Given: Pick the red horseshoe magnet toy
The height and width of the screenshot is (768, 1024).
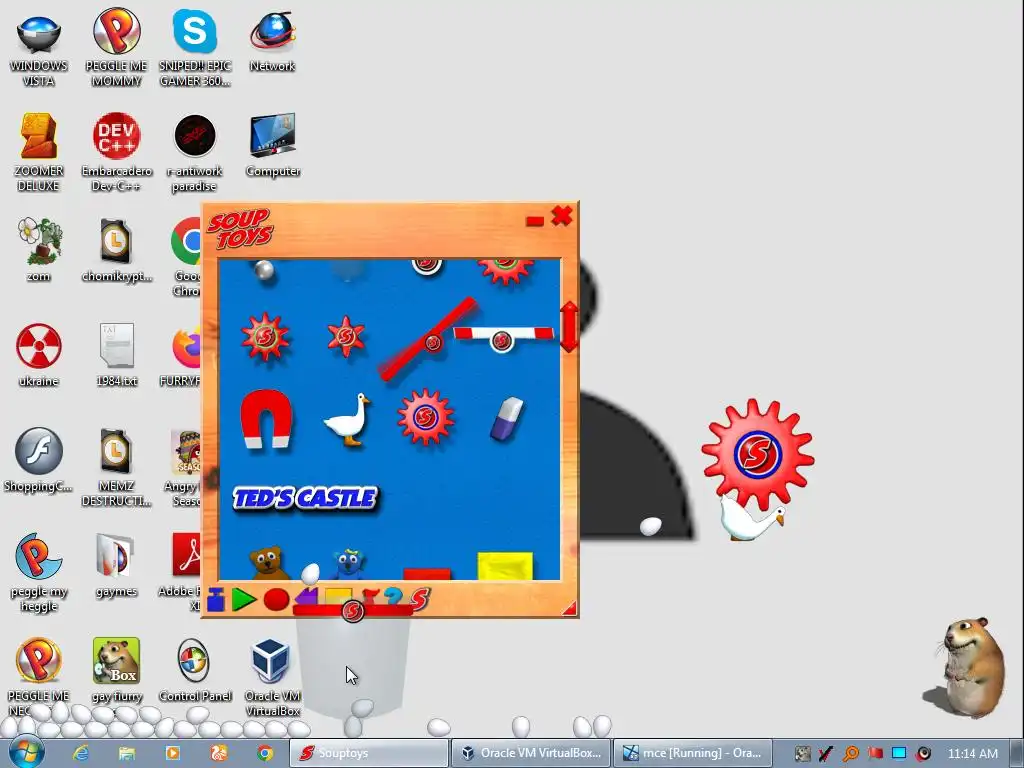Looking at the screenshot, I should click(266, 419).
